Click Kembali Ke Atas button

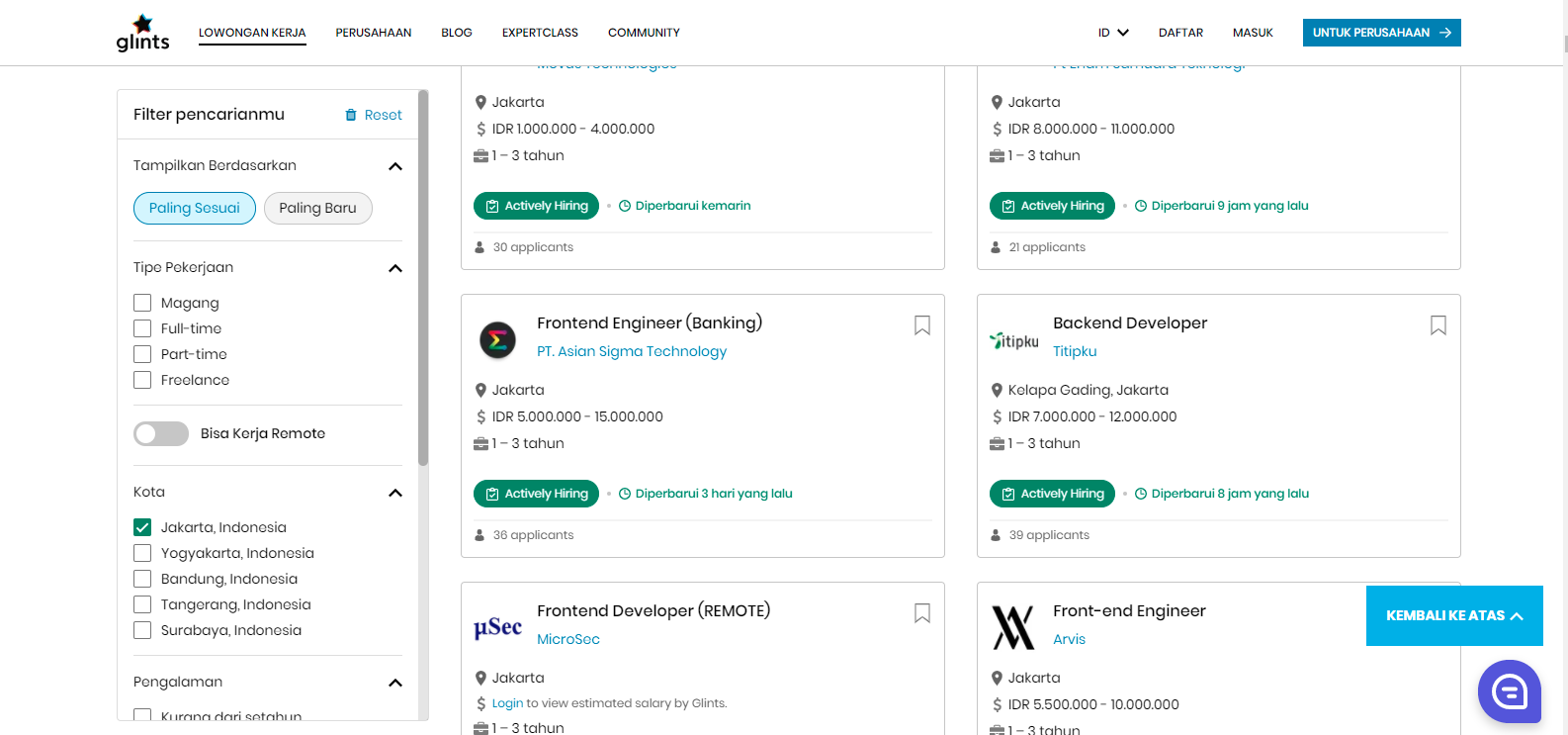pyautogui.click(x=1454, y=615)
